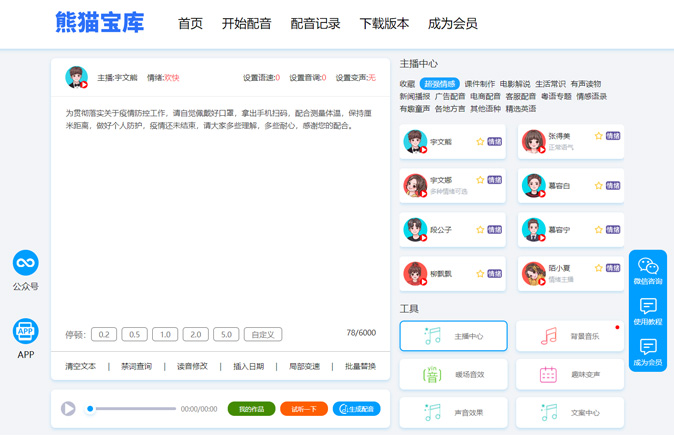Image resolution: width=674 pixels, height=435 pixels.
Task: Insert a 5.0 second pause
Action: point(226,334)
